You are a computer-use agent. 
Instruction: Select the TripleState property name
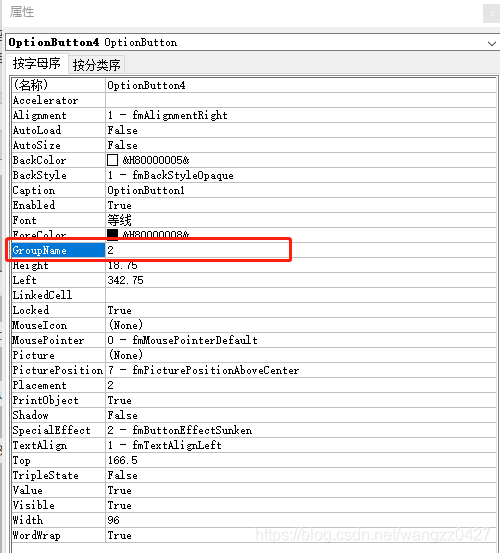[45, 475]
